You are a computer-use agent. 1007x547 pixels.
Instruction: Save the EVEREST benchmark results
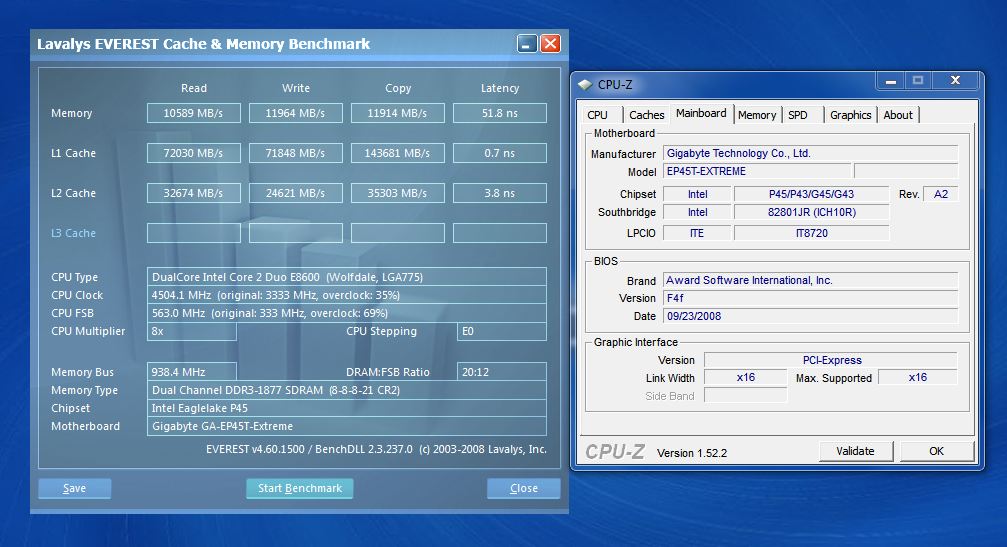[74, 489]
